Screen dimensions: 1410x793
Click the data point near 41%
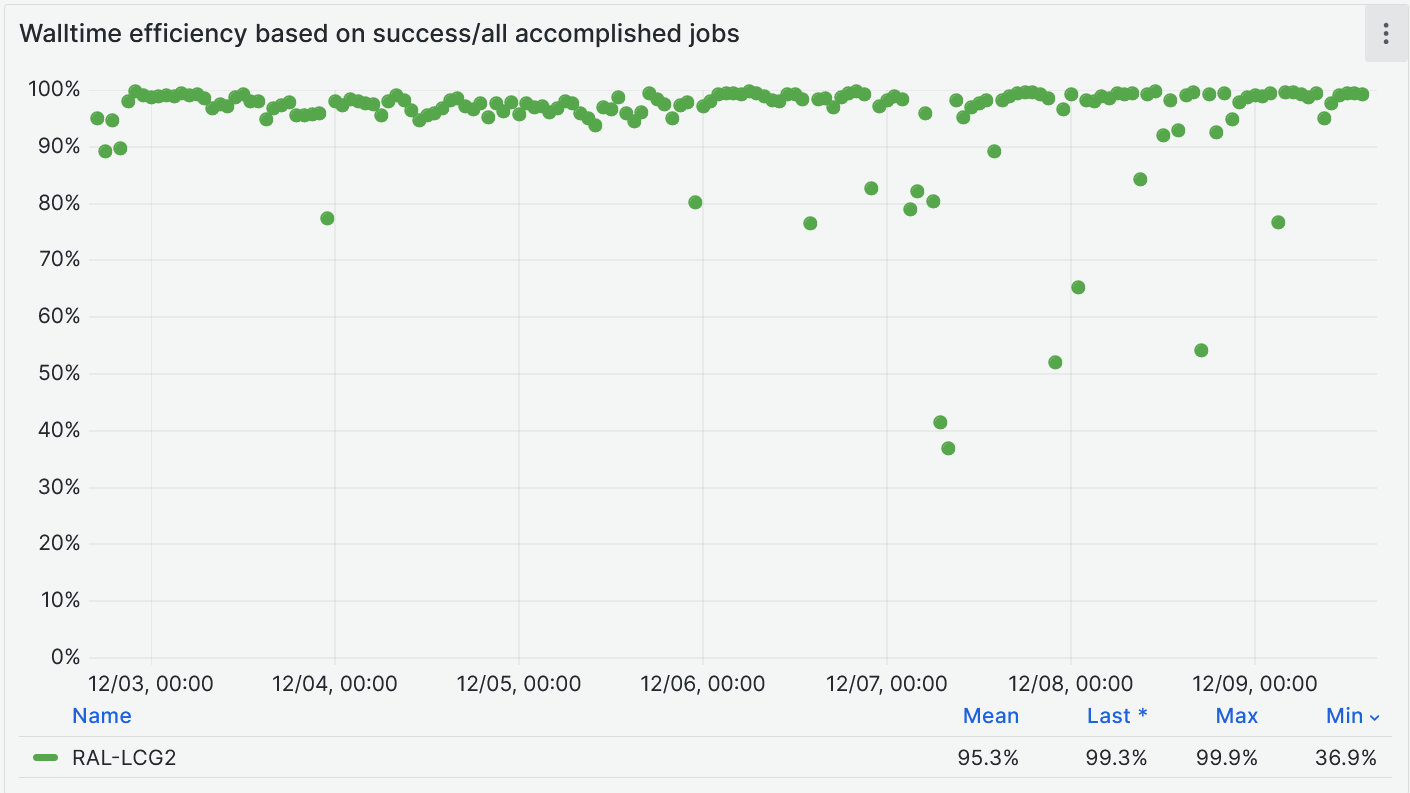(x=940, y=422)
